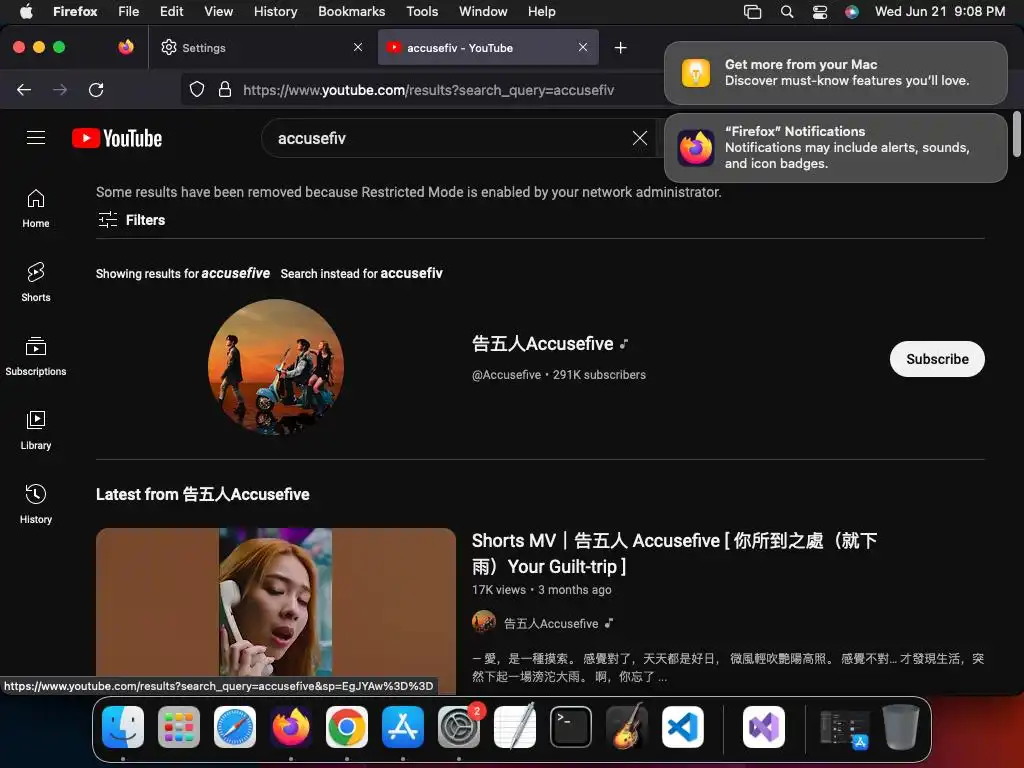Reload the current page
Screen dimensions: 1024x768
(96, 90)
